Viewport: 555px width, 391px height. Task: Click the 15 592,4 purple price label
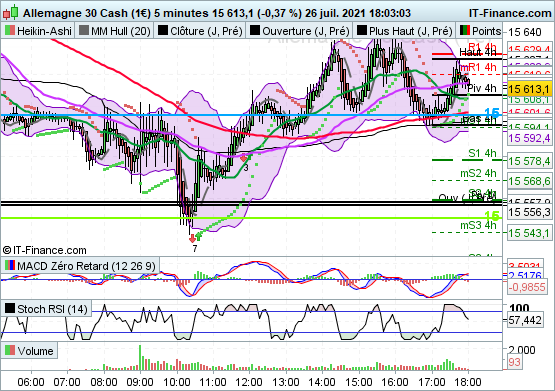[530, 138]
